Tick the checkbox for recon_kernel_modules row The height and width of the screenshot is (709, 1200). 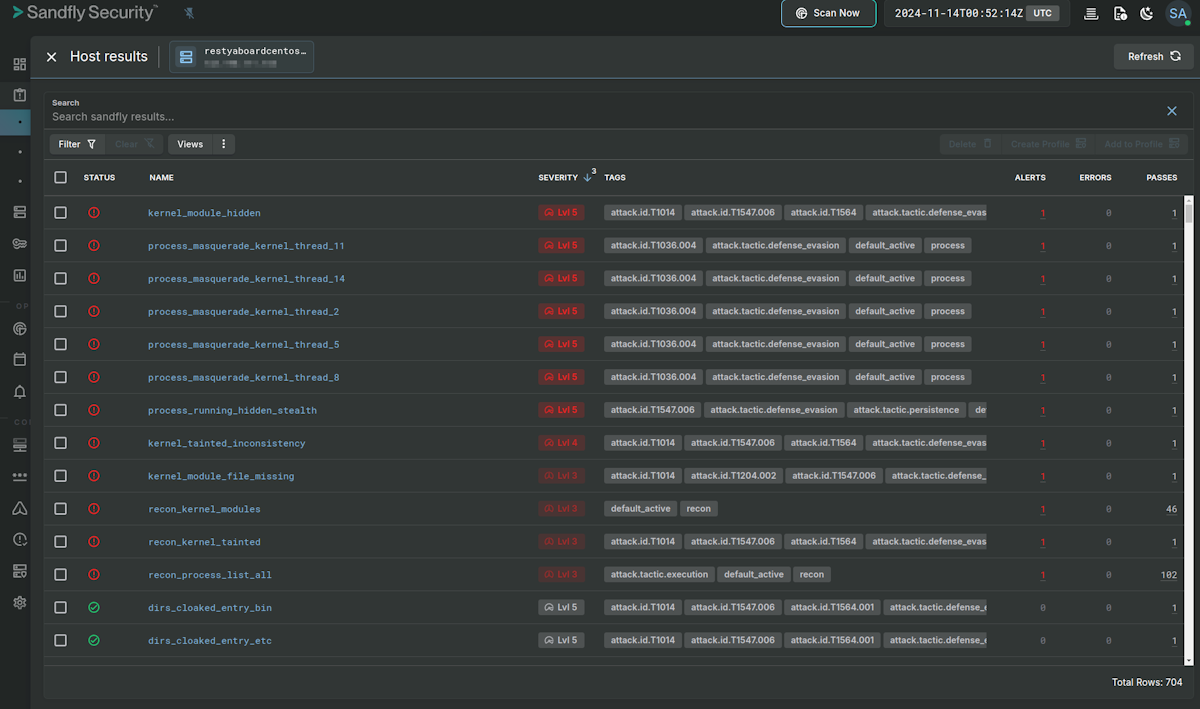point(60,508)
